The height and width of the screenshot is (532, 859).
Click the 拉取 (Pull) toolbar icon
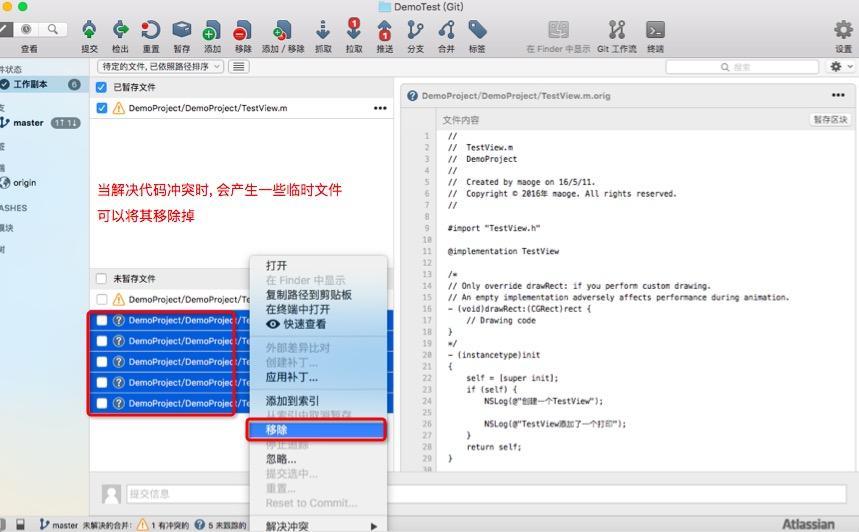(354, 29)
